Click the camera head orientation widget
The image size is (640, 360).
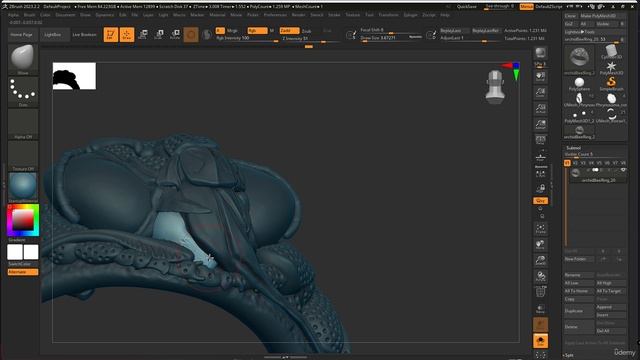pos(495,87)
